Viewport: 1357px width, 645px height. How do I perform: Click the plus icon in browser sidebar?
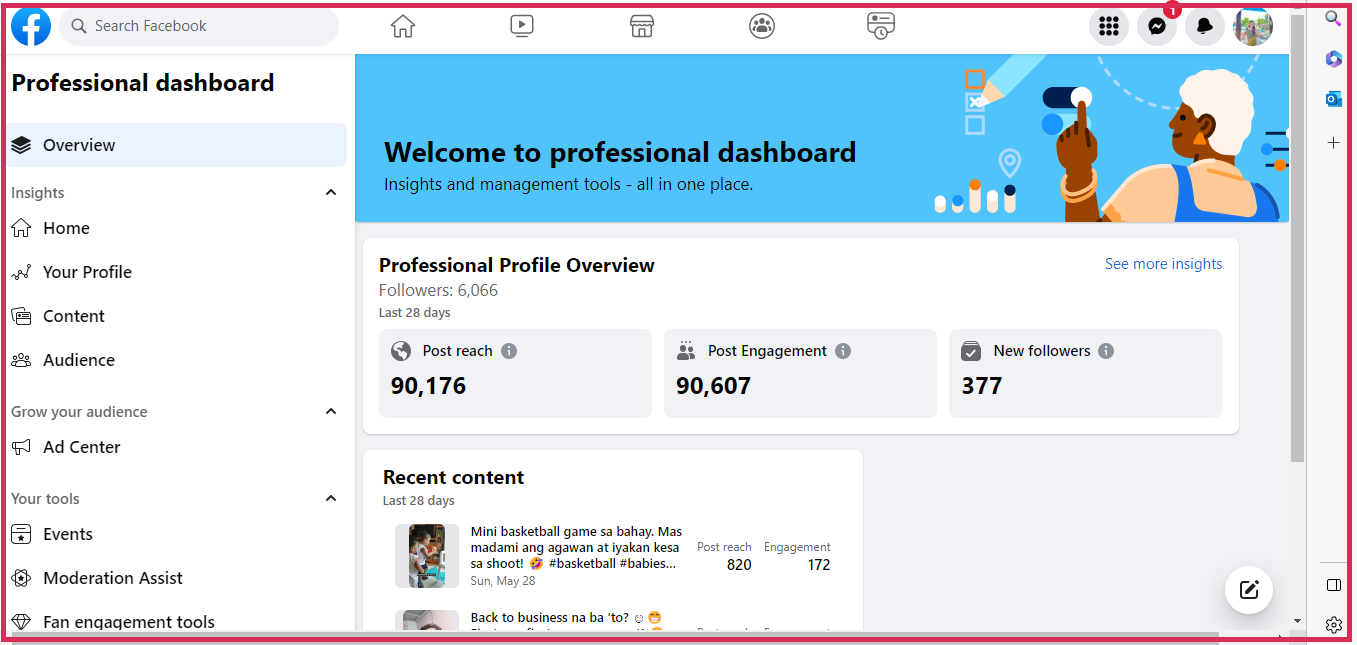tap(1333, 143)
